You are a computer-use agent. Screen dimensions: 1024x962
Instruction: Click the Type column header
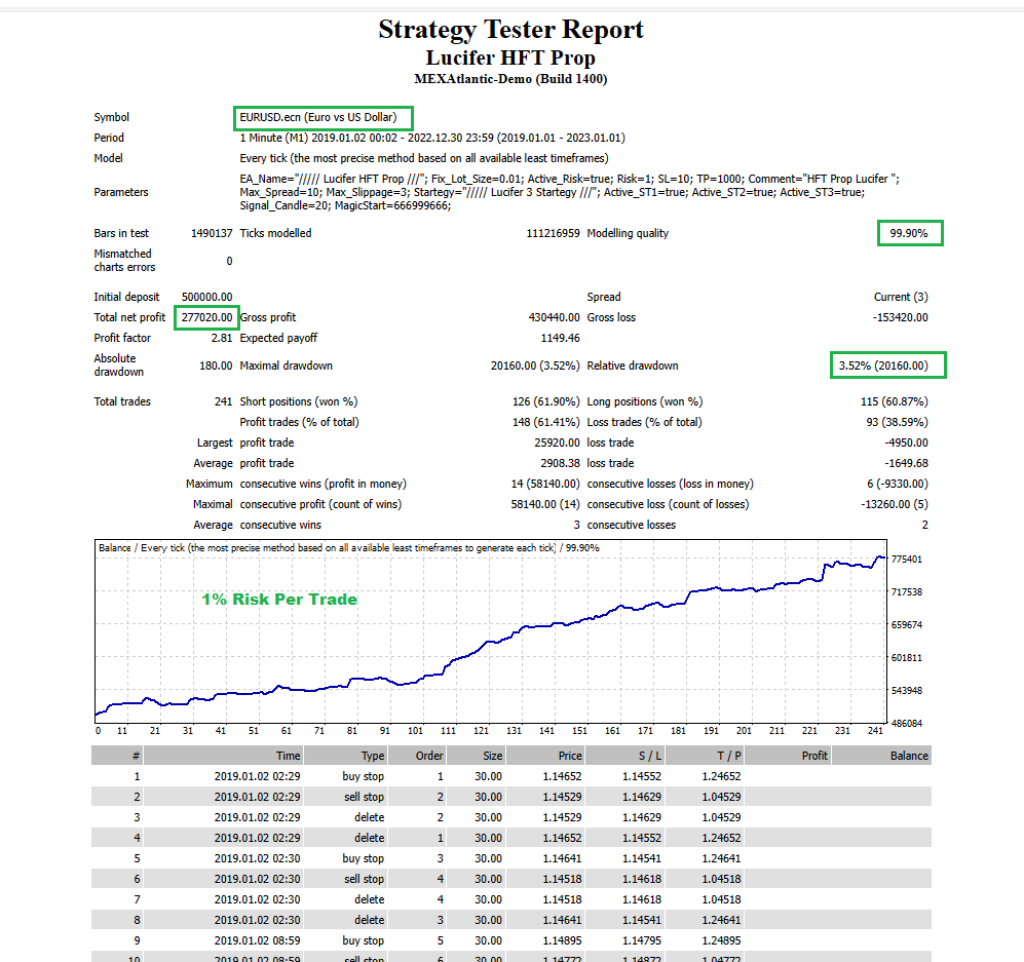[x=372, y=755]
